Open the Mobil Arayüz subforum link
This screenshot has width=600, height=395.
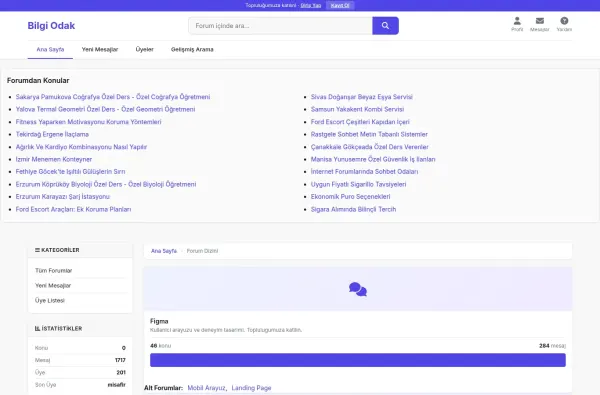(x=206, y=388)
